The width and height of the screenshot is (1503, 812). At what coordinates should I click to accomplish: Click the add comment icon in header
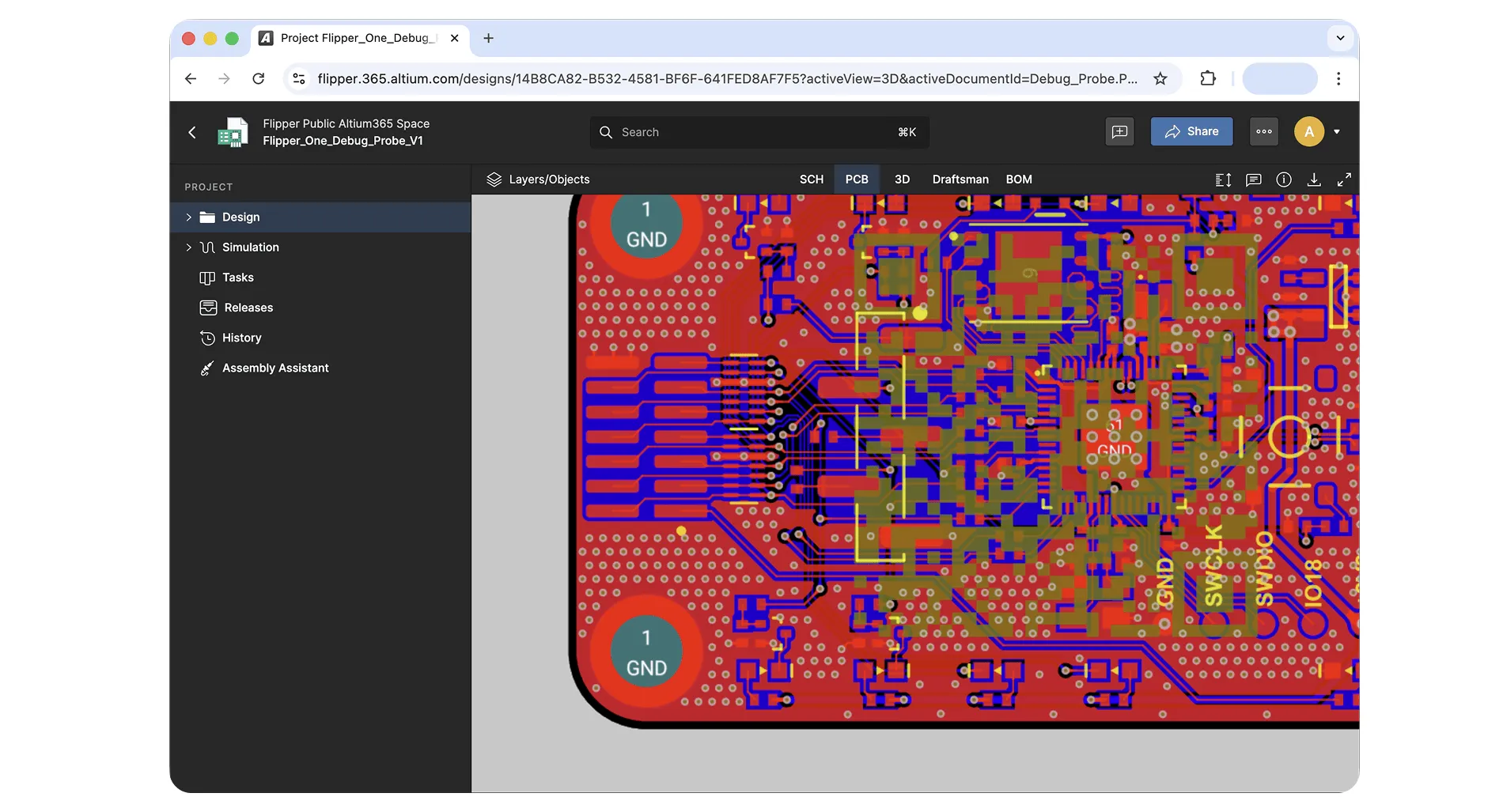coord(1119,132)
